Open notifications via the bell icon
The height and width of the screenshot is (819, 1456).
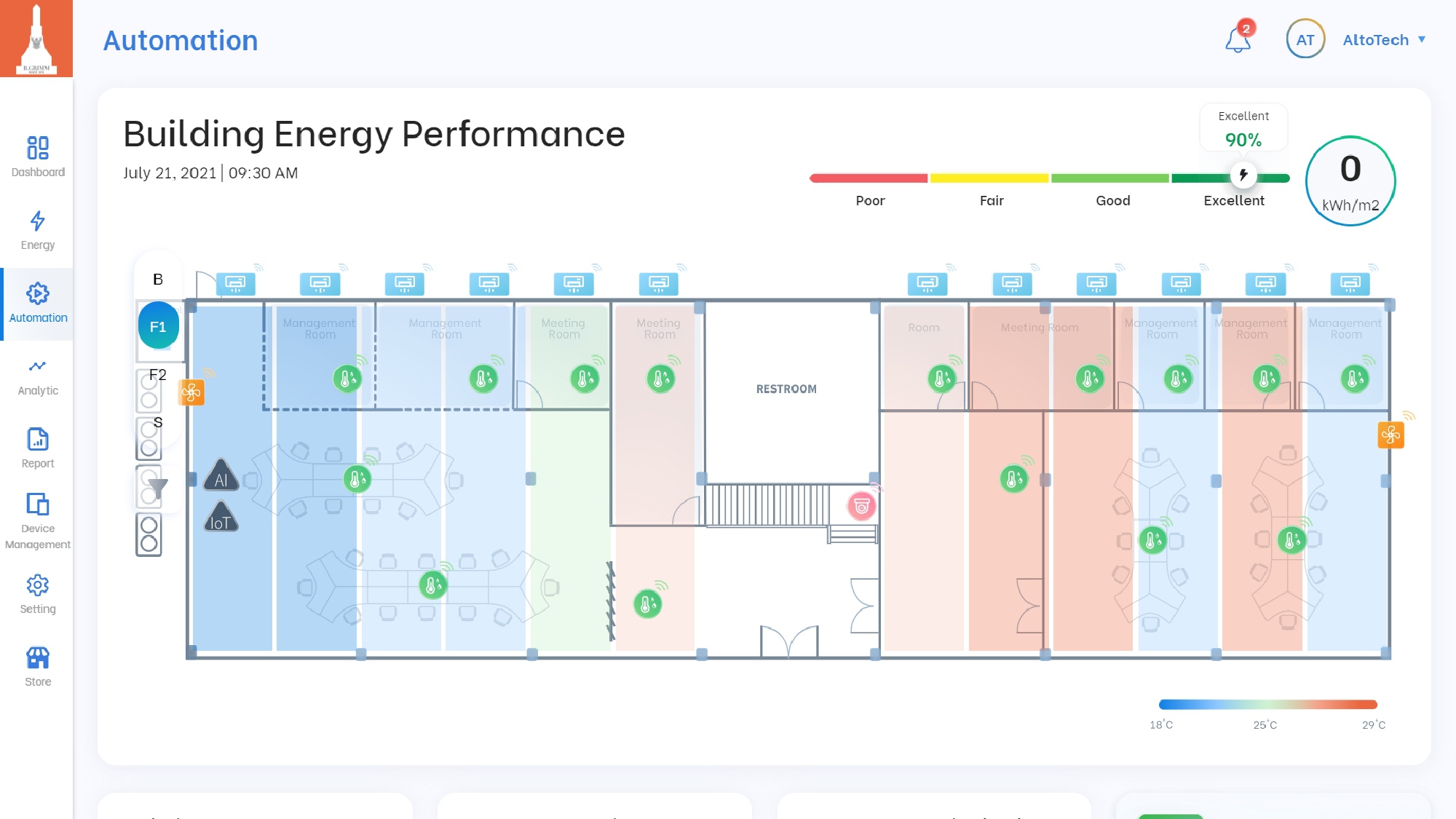[1236, 40]
